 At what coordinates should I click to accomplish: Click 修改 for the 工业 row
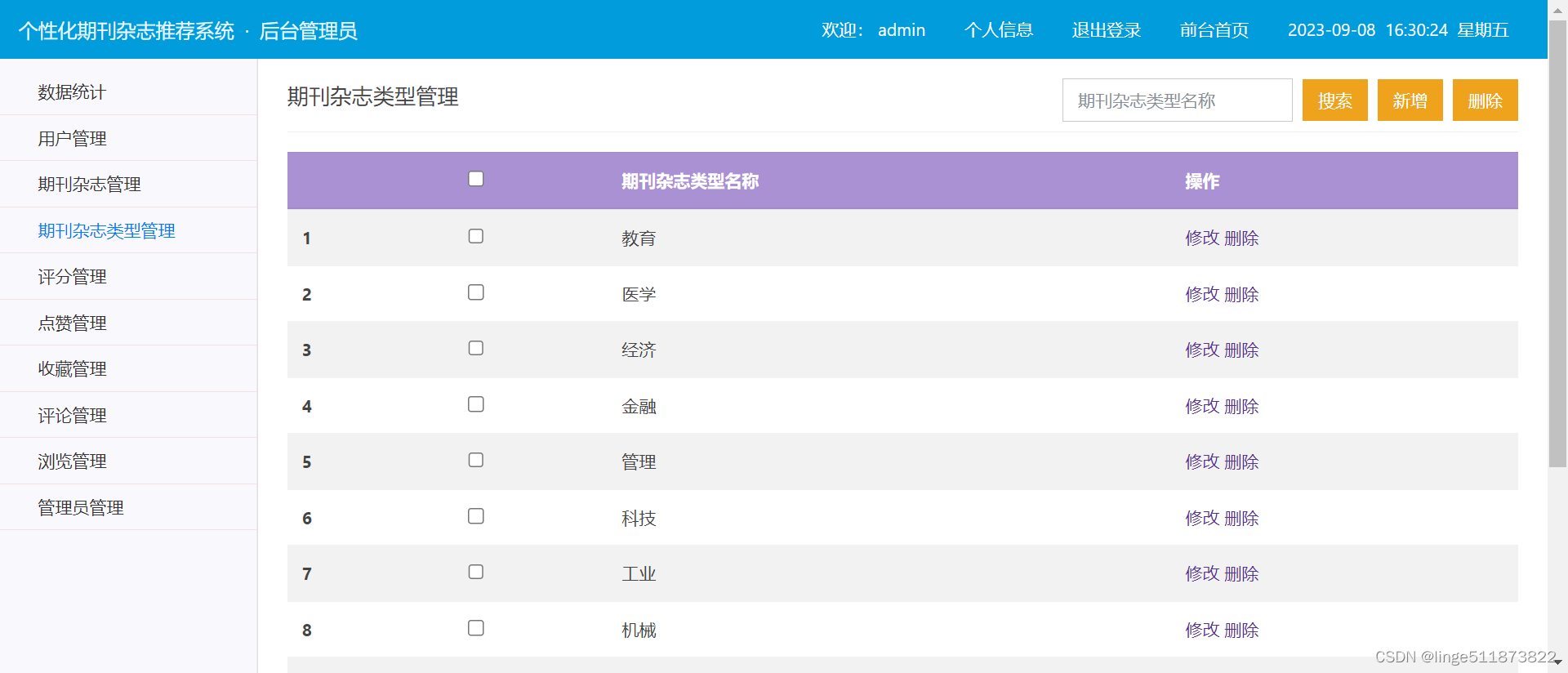[x=1202, y=574]
